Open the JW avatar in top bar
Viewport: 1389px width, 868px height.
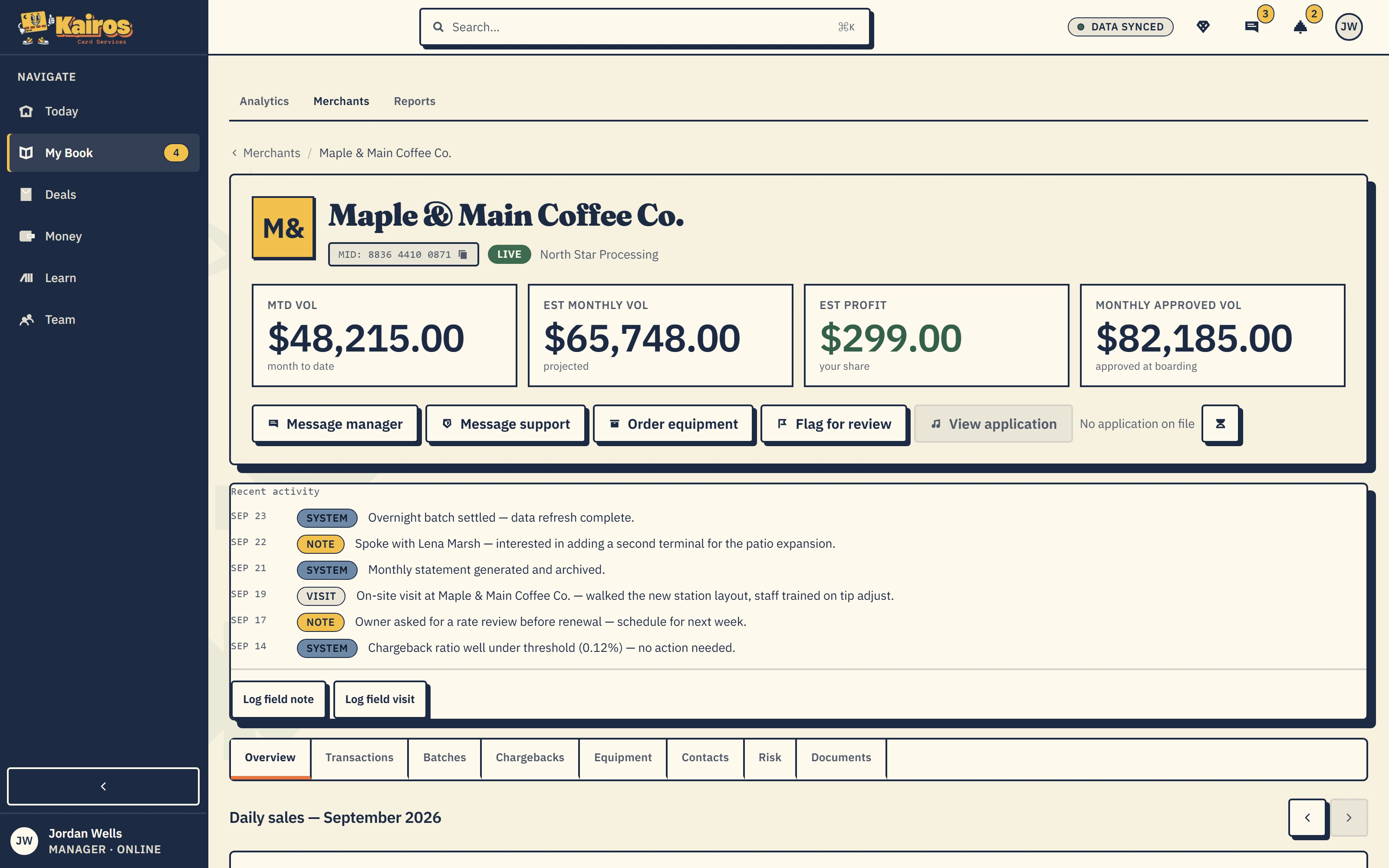(1349, 27)
